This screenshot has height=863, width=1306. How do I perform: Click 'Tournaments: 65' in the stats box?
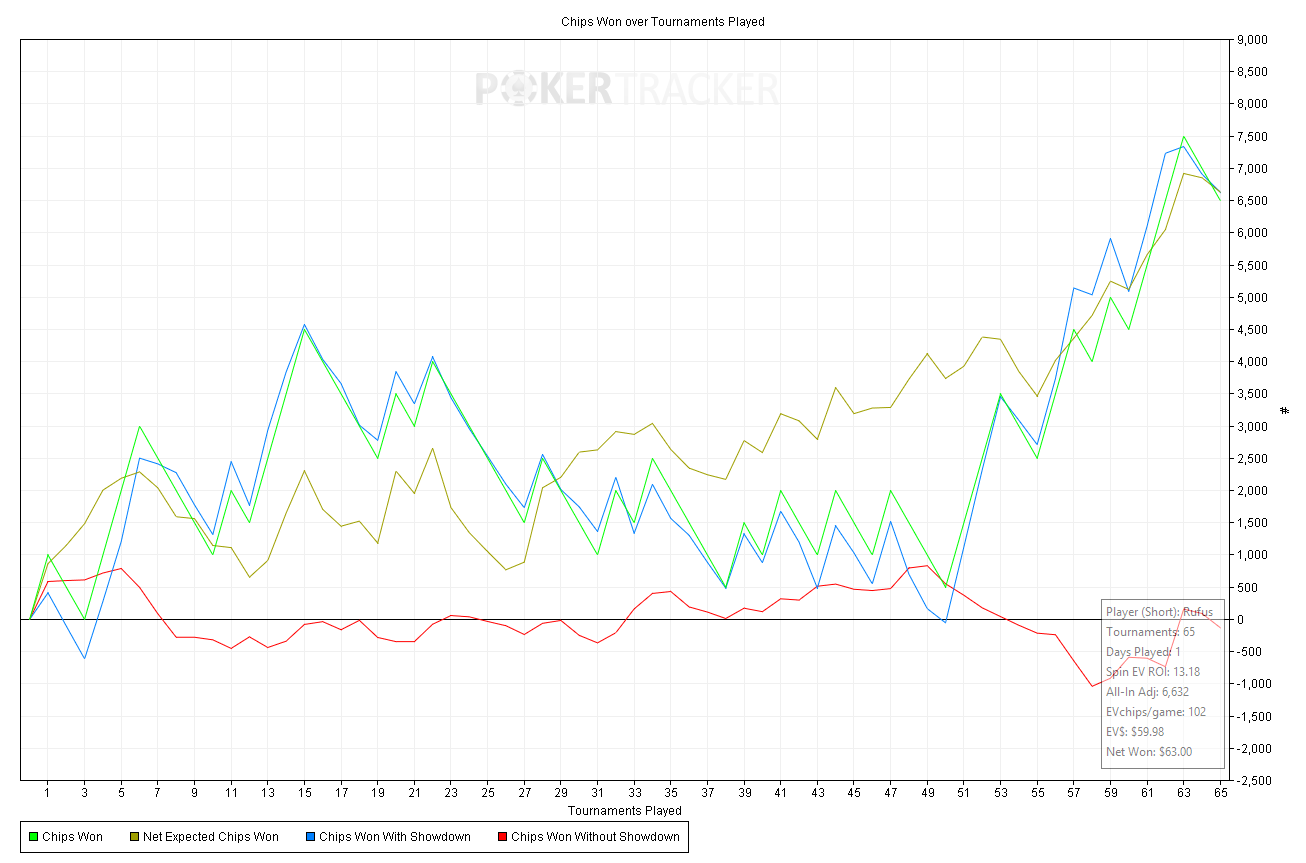point(1150,632)
